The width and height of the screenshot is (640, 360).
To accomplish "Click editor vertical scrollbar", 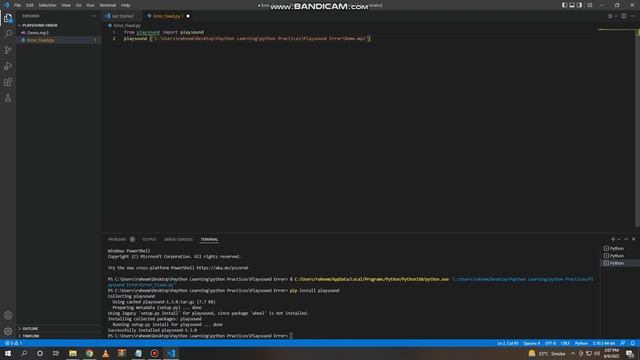I will click(637, 127).
